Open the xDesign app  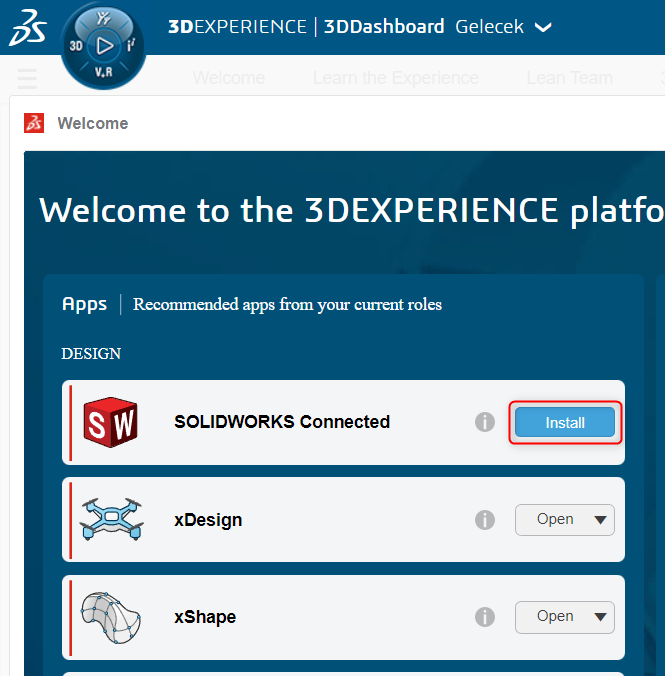point(555,520)
